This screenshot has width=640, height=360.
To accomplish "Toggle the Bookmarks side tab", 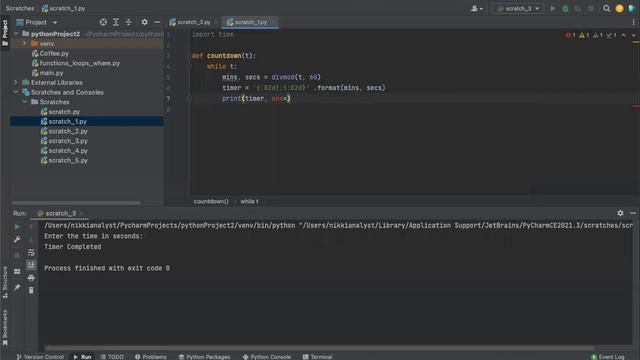I will coord(5,328).
